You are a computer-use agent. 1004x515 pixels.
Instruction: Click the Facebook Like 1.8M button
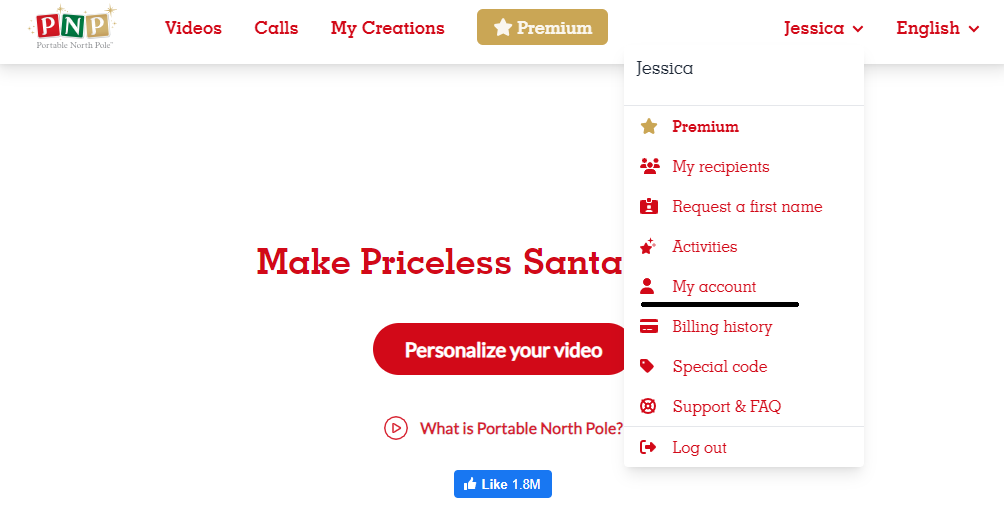(x=503, y=484)
